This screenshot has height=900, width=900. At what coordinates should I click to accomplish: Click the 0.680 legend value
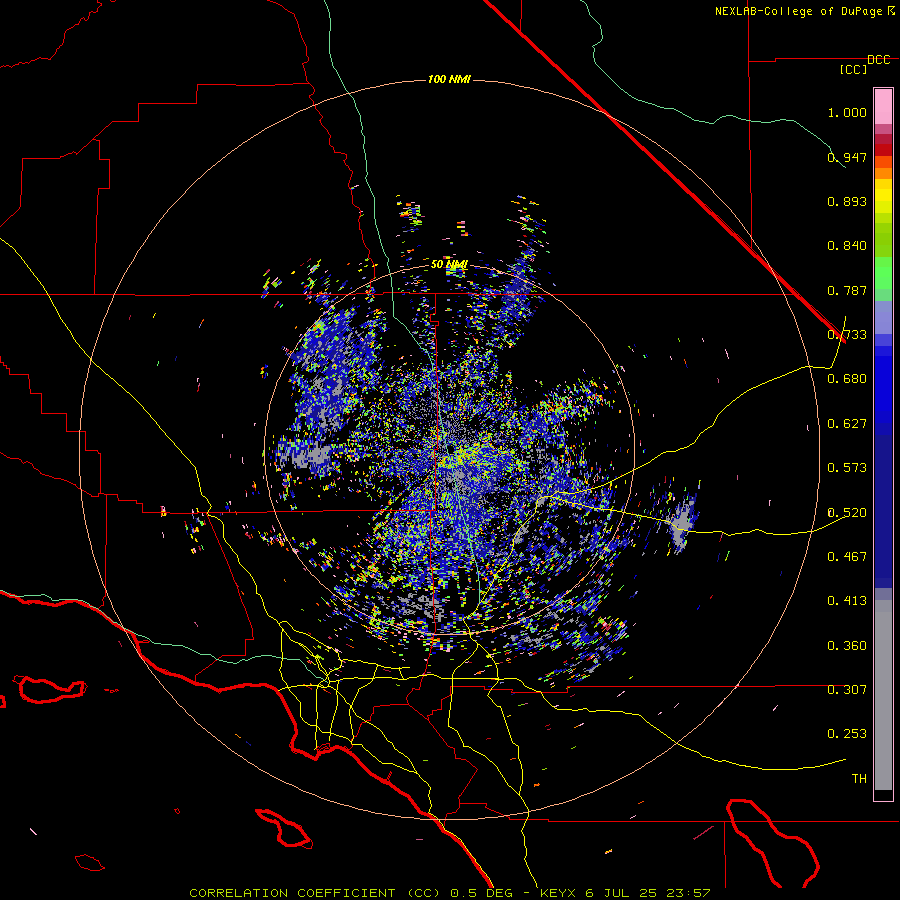847,379
